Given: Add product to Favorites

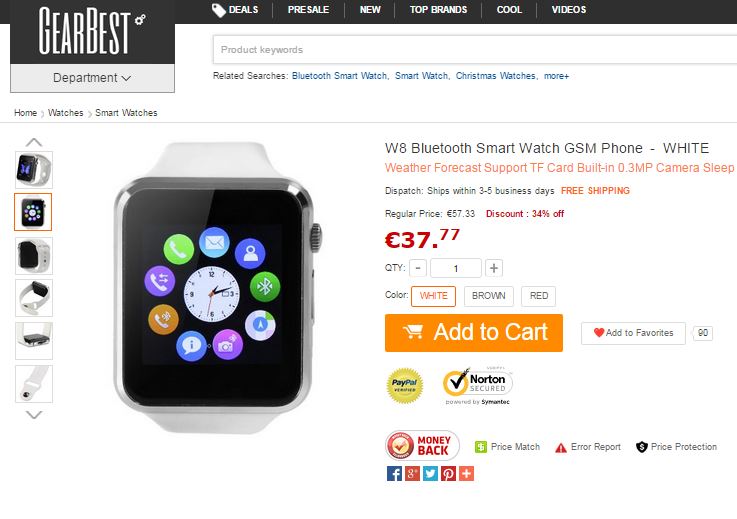Looking at the screenshot, I should pos(633,333).
